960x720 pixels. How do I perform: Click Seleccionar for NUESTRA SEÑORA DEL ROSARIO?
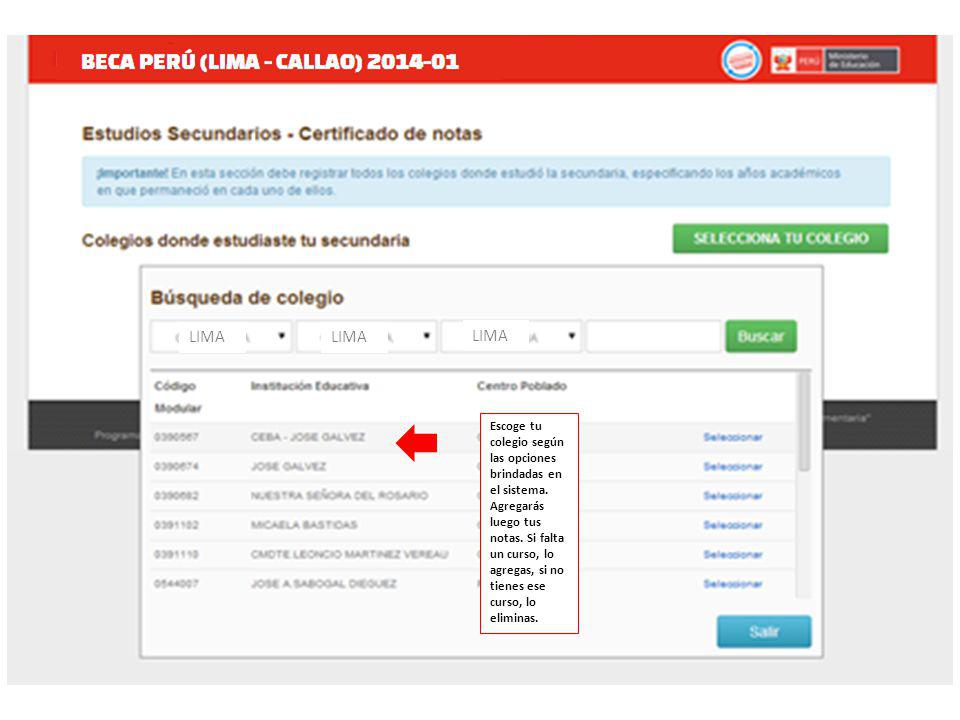(x=733, y=496)
